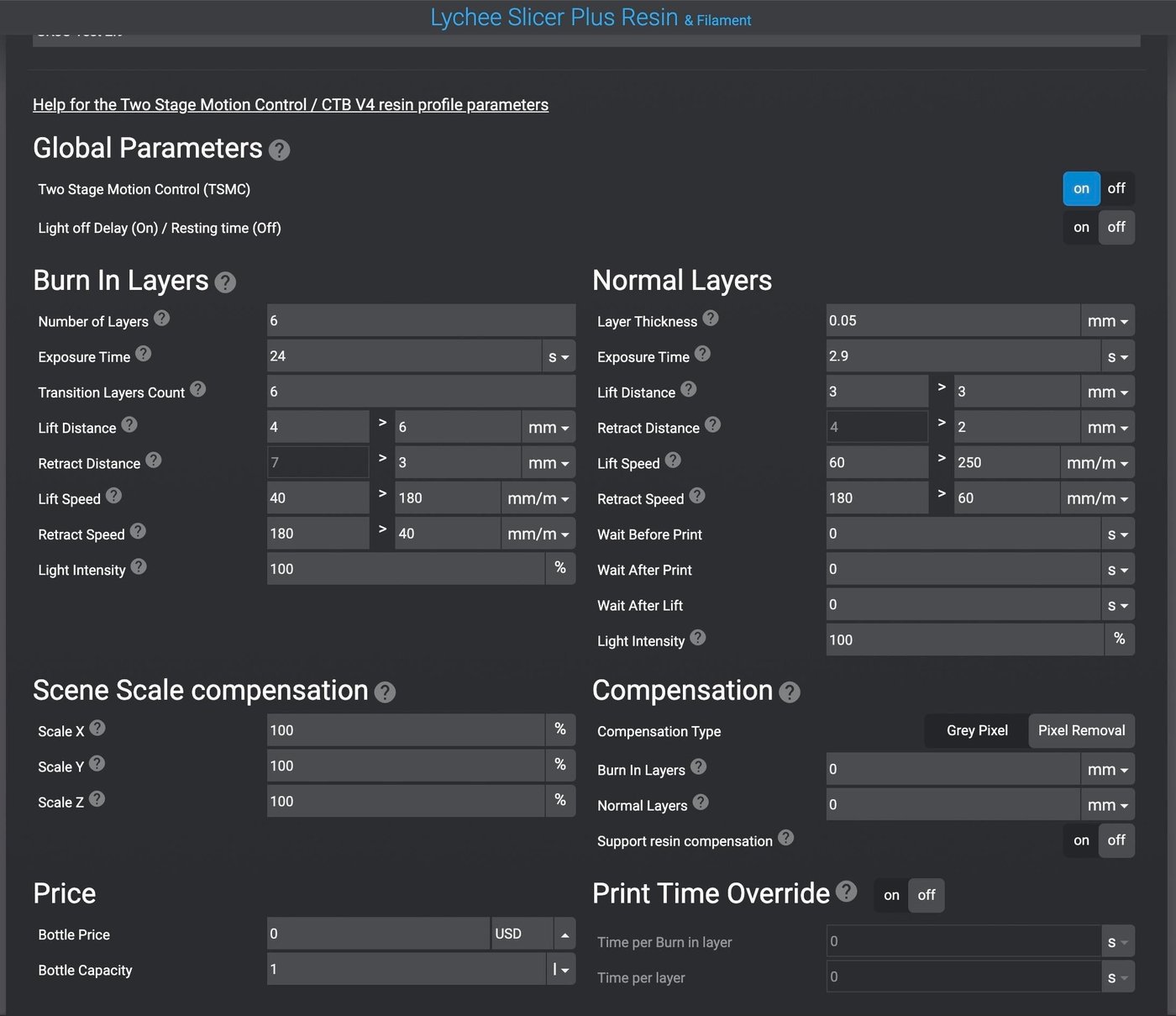Show help for Burn In Retract Speed
Screen dimensions: 1176x1016
coord(138,531)
